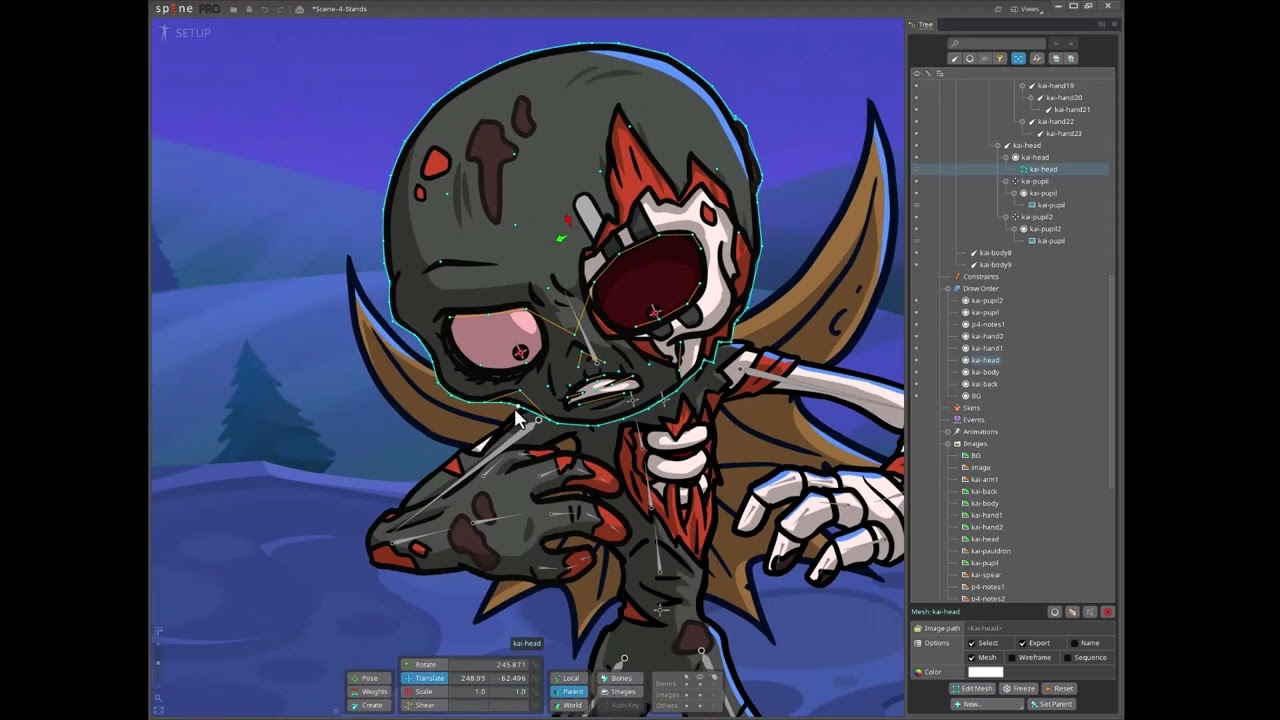Toggle the Select checkbox

point(971,643)
